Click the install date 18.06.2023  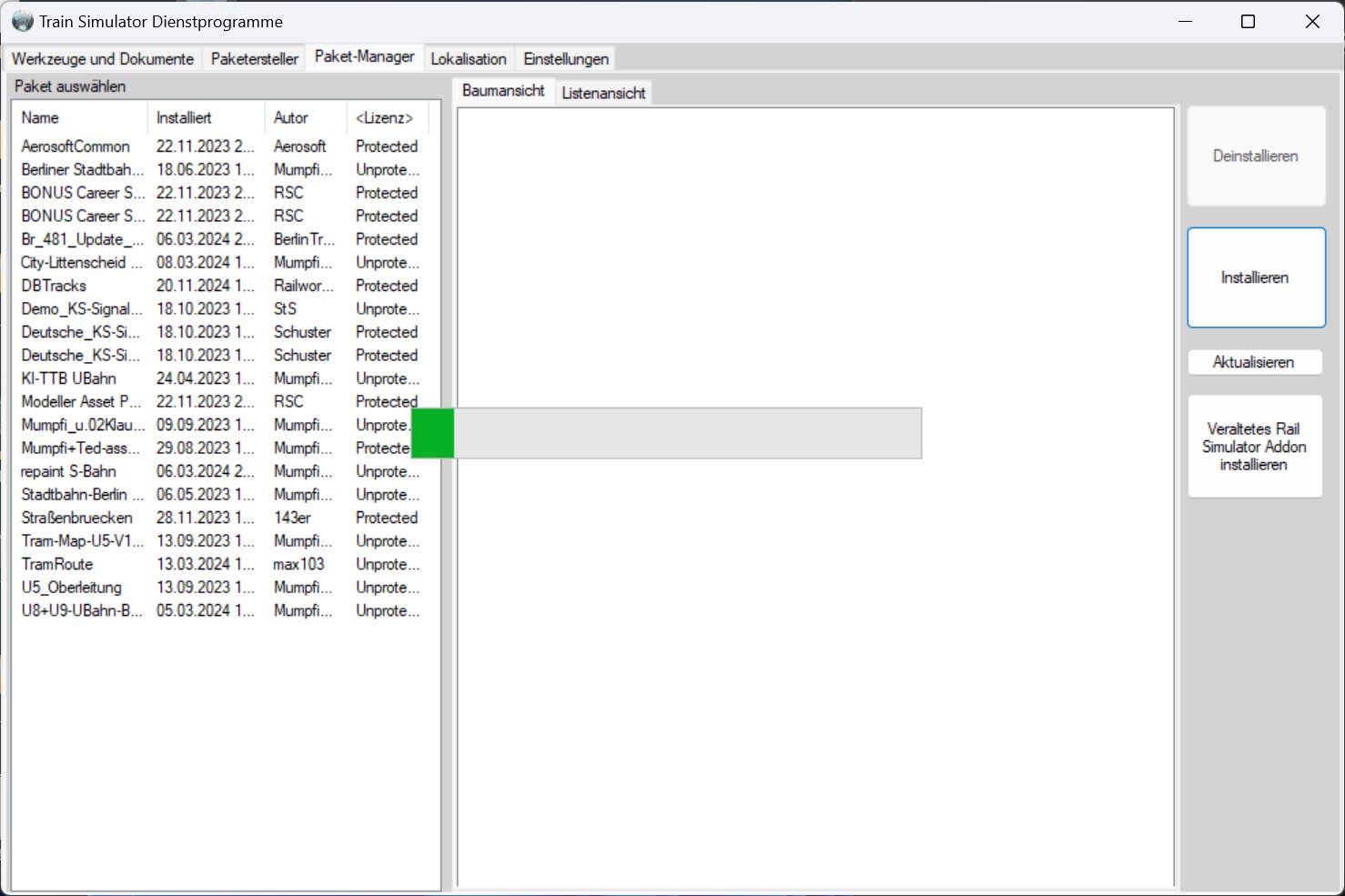[x=206, y=170]
